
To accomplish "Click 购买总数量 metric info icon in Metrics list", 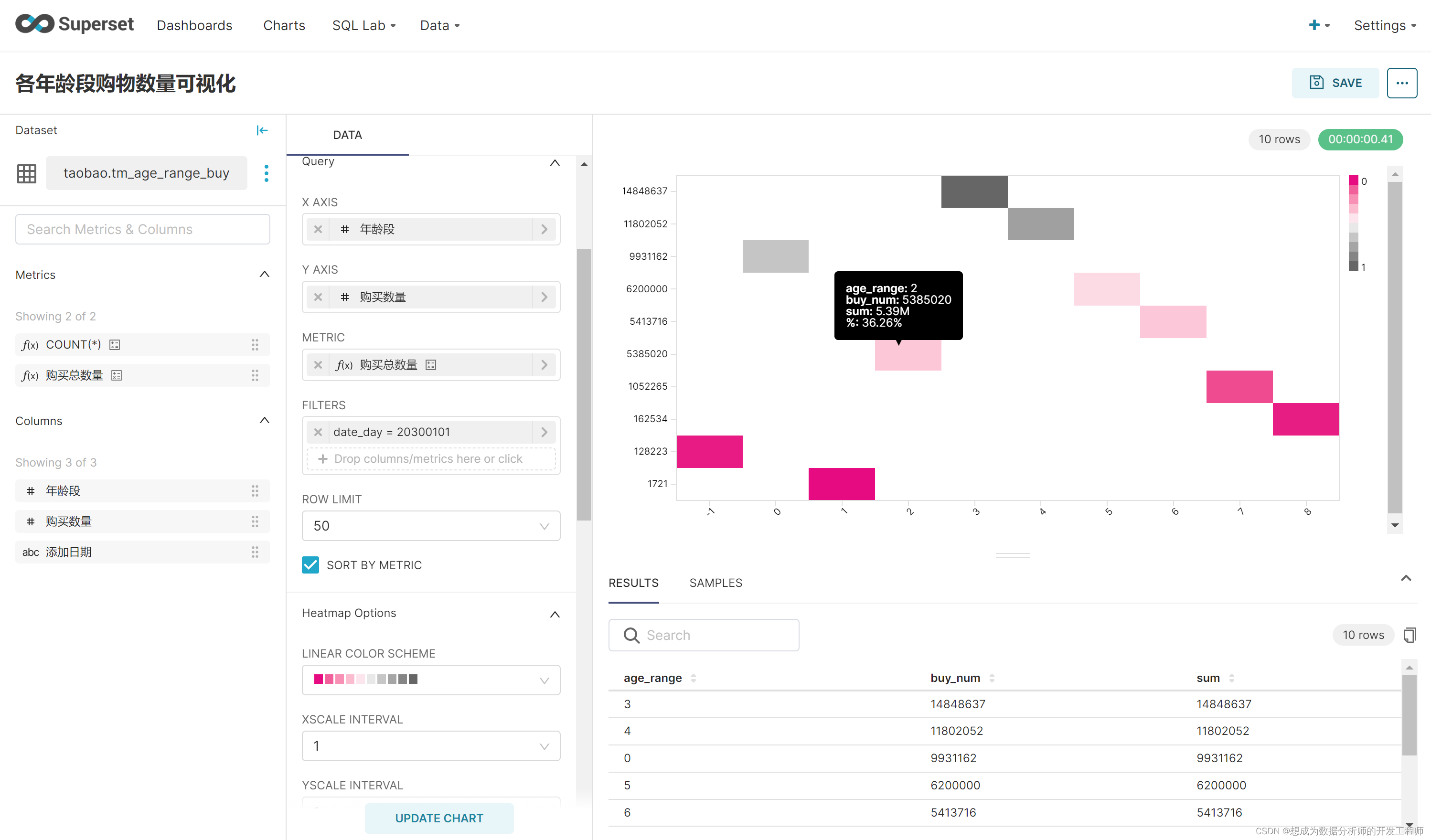I will (x=117, y=375).
